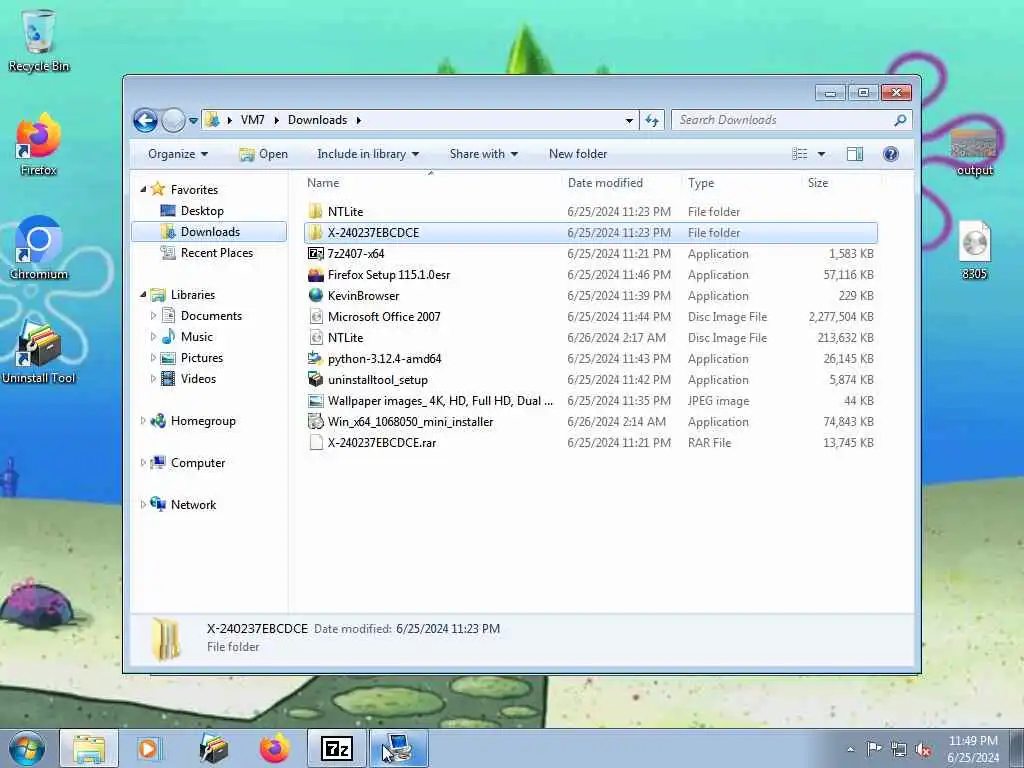Open the Include in library dropdown
The height and width of the screenshot is (768, 1024).
[368, 154]
